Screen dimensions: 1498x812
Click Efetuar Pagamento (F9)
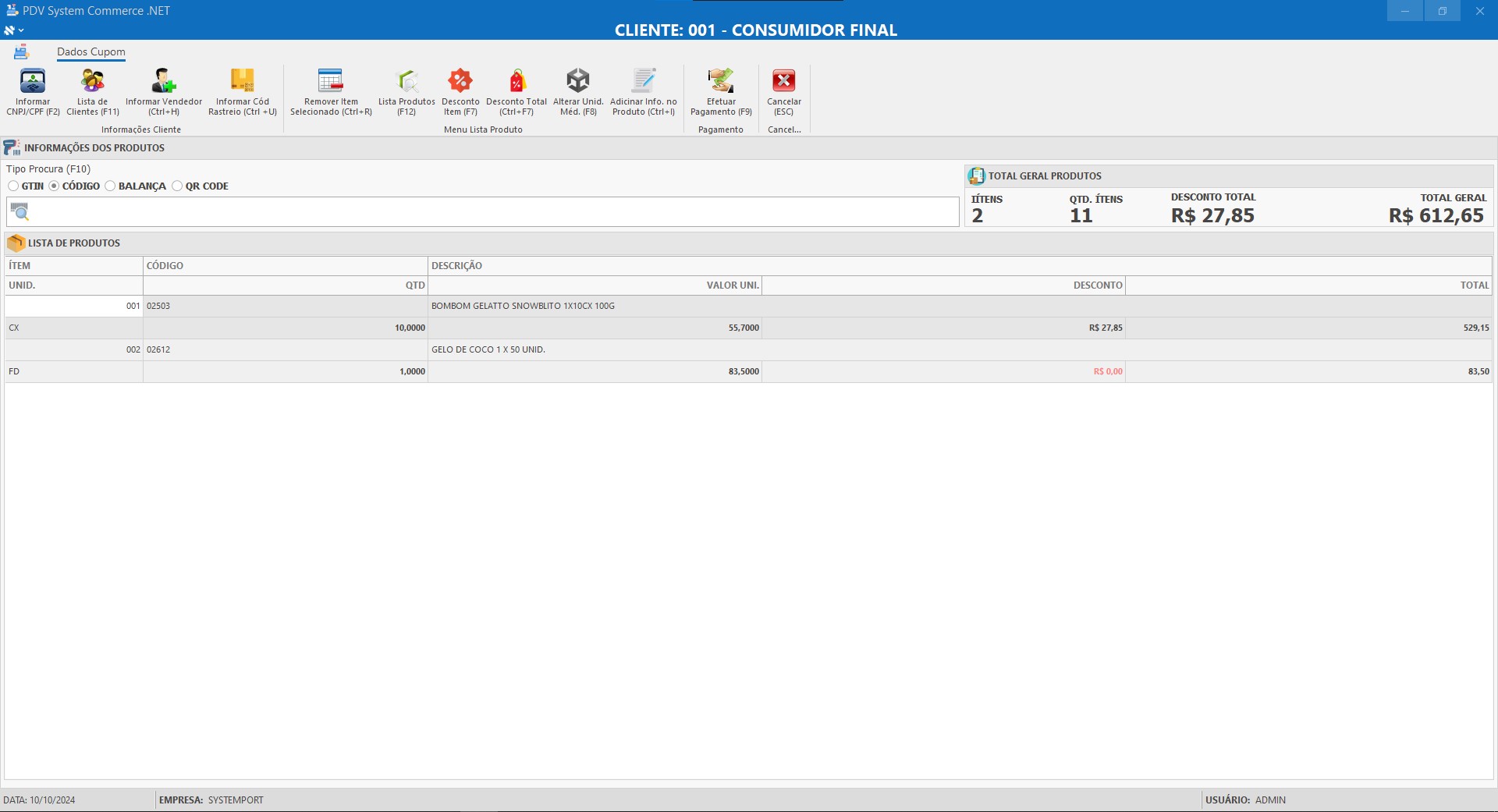[721, 81]
